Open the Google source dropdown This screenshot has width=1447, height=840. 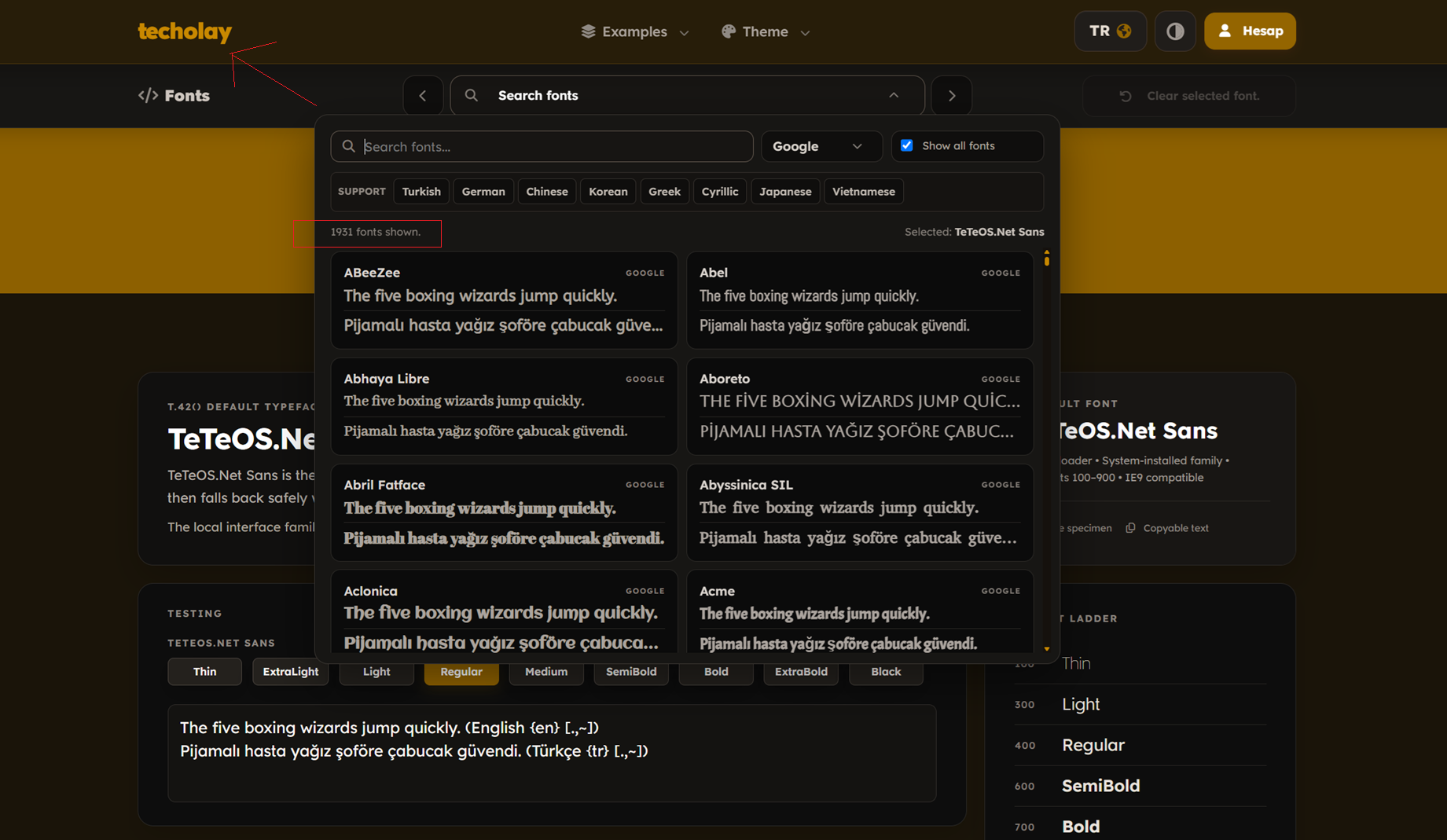pyautogui.click(x=821, y=146)
